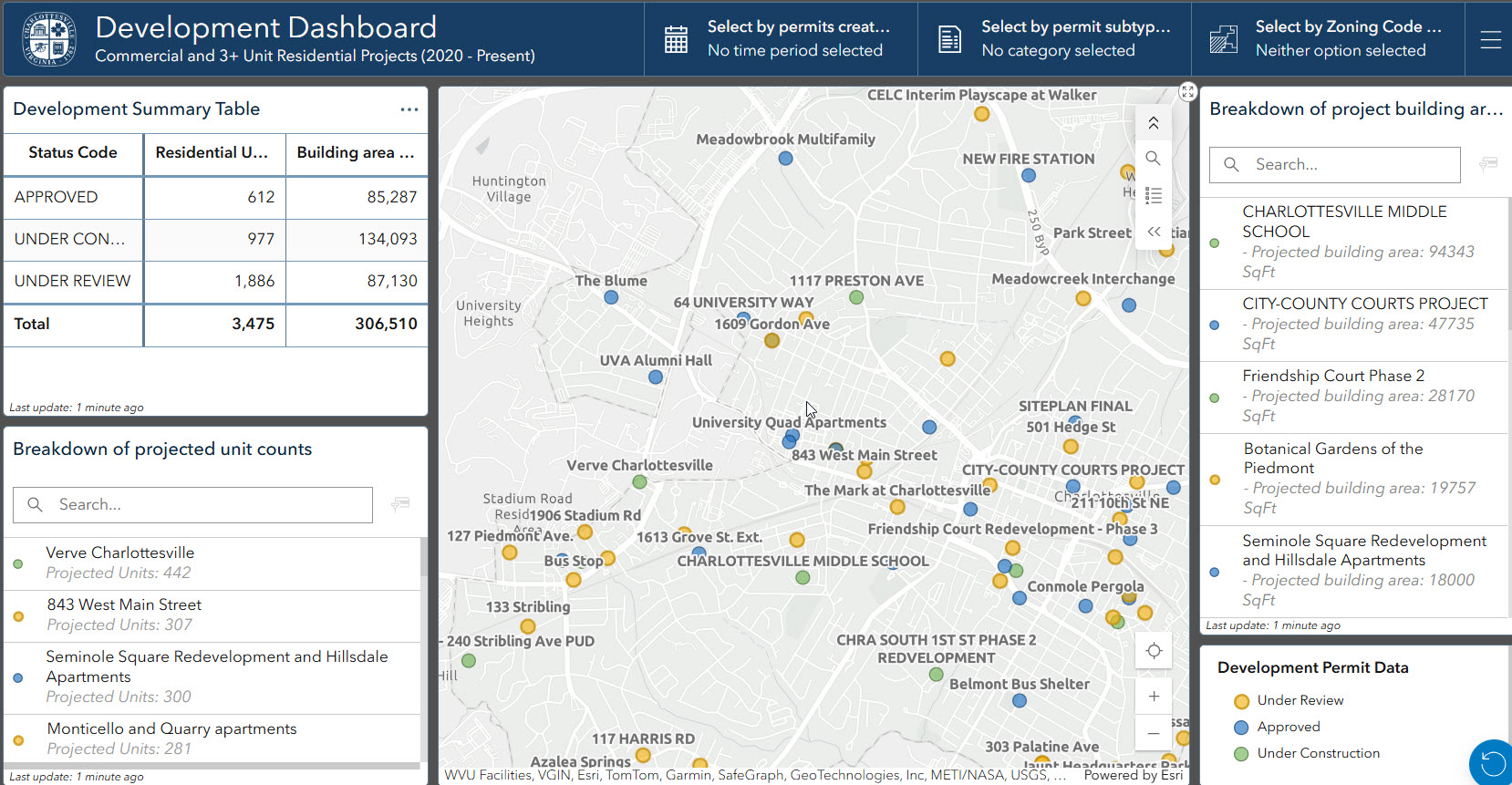Image resolution: width=1512 pixels, height=785 pixels.
Task: Click the Residential Units column header
Action: click(x=213, y=153)
